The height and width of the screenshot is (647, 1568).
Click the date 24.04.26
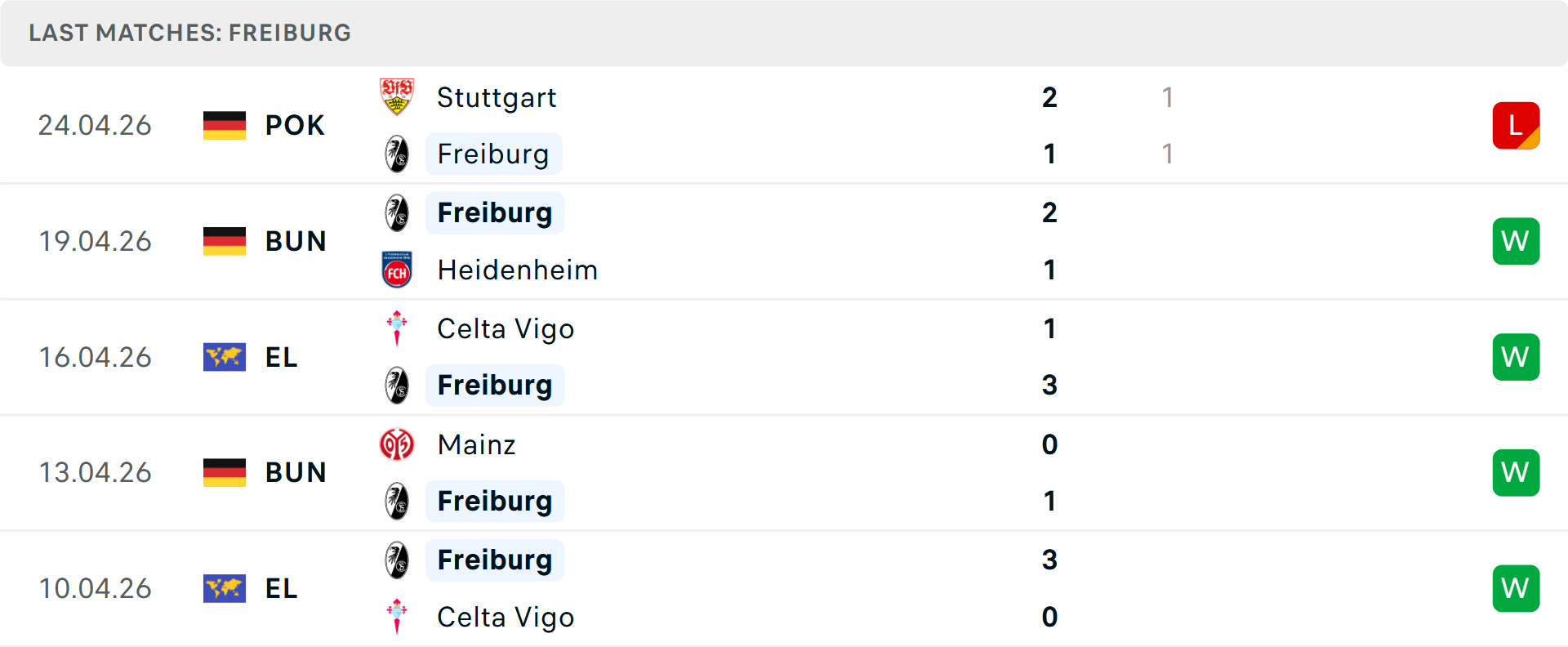click(95, 125)
